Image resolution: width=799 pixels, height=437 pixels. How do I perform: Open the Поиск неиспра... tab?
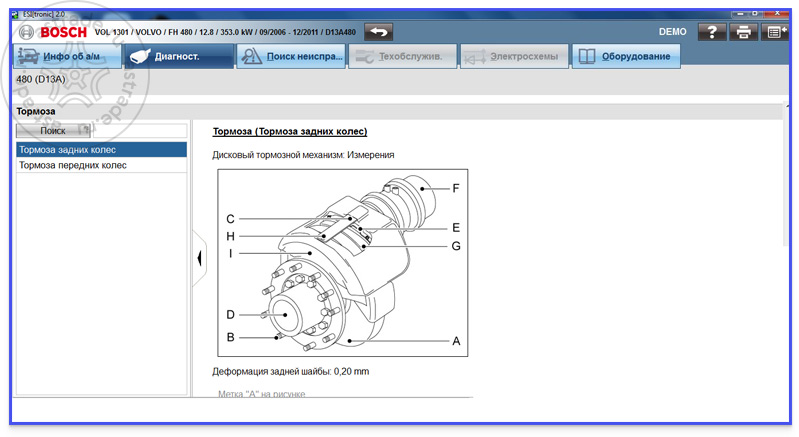pyautogui.click(x=291, y=56)
